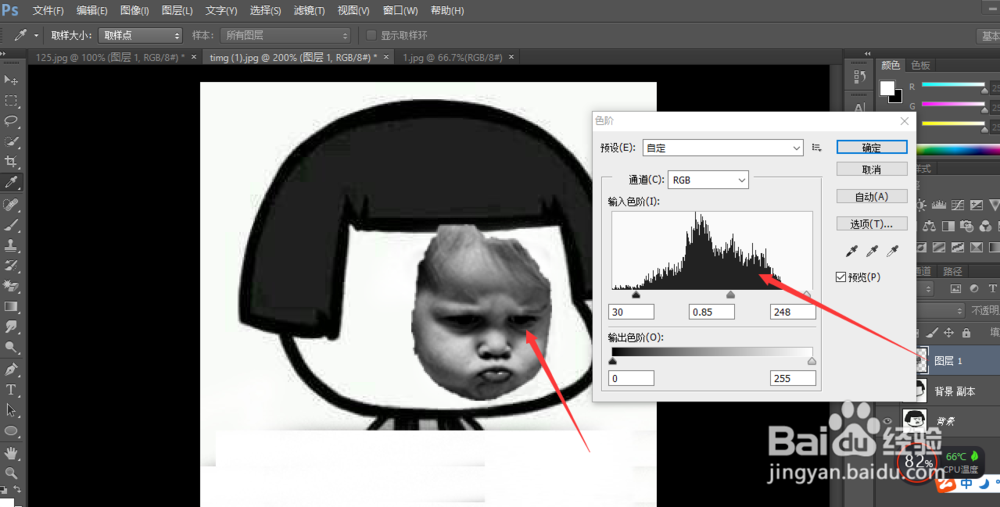Viewport: 1000px width, 507px height.
Task: Select the Horizontal Type tool
Action: pos(11,390)
